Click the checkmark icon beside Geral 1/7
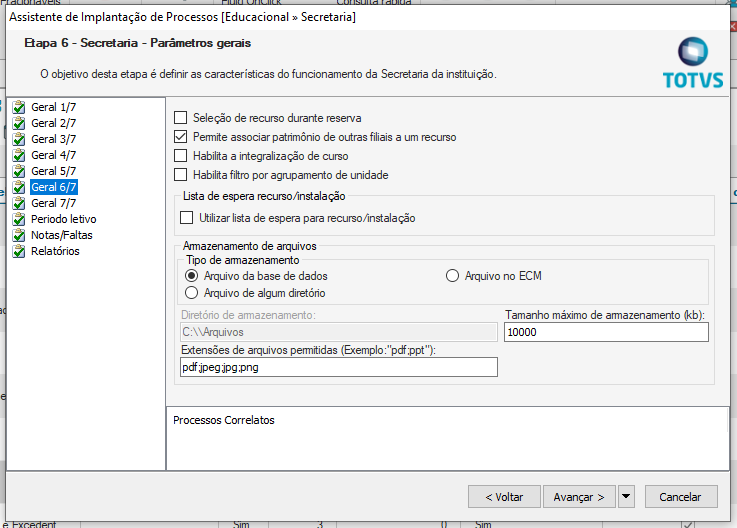 tap(18, 107)
